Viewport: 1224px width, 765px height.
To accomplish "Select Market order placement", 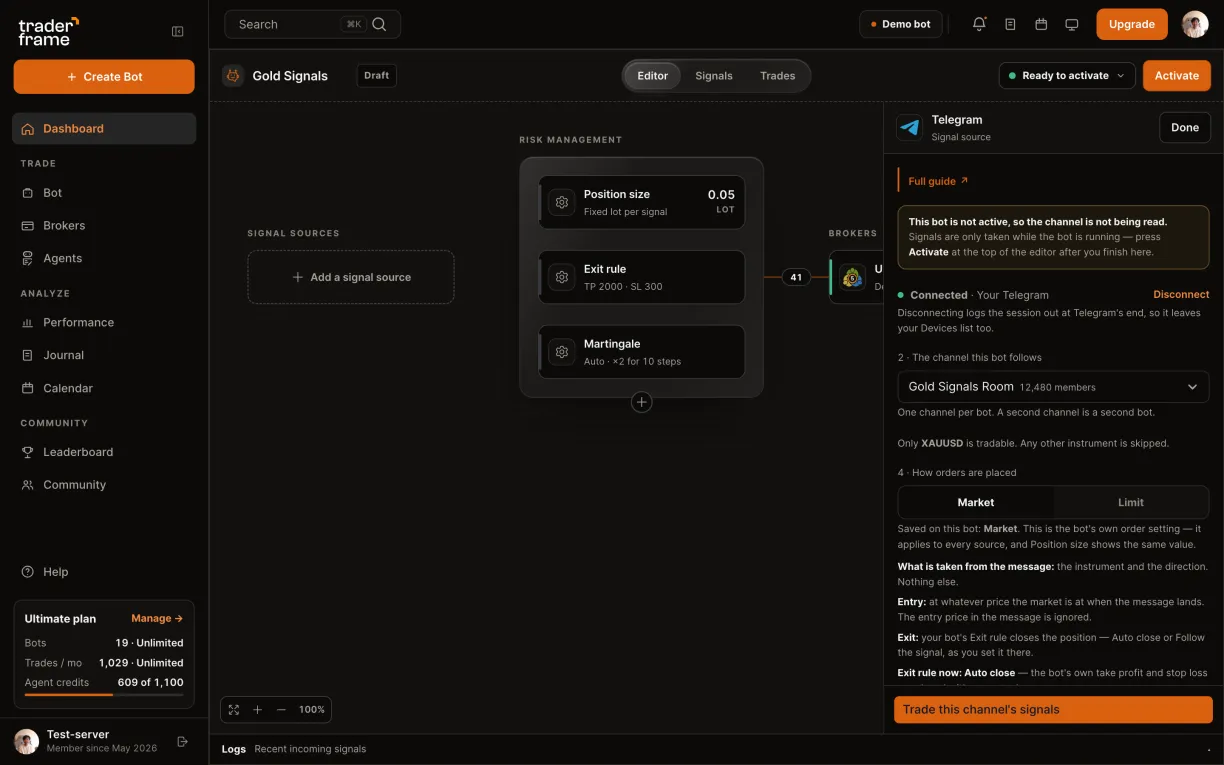I will coord(976,502).
